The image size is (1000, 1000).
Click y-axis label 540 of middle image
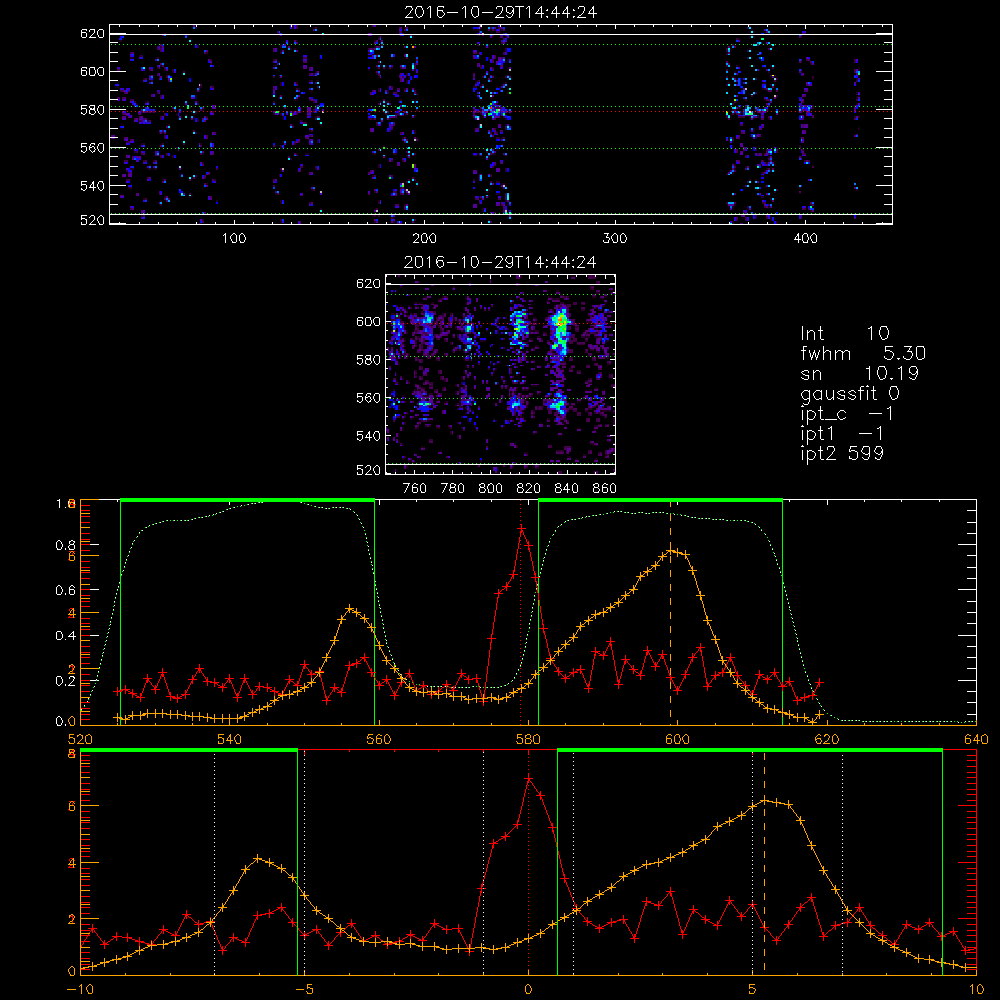click(x=368, y=436)
